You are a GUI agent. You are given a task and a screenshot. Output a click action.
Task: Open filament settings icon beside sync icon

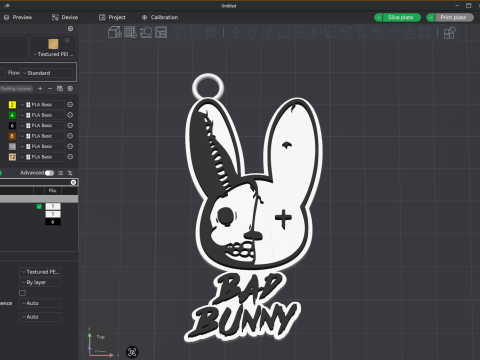70,88
